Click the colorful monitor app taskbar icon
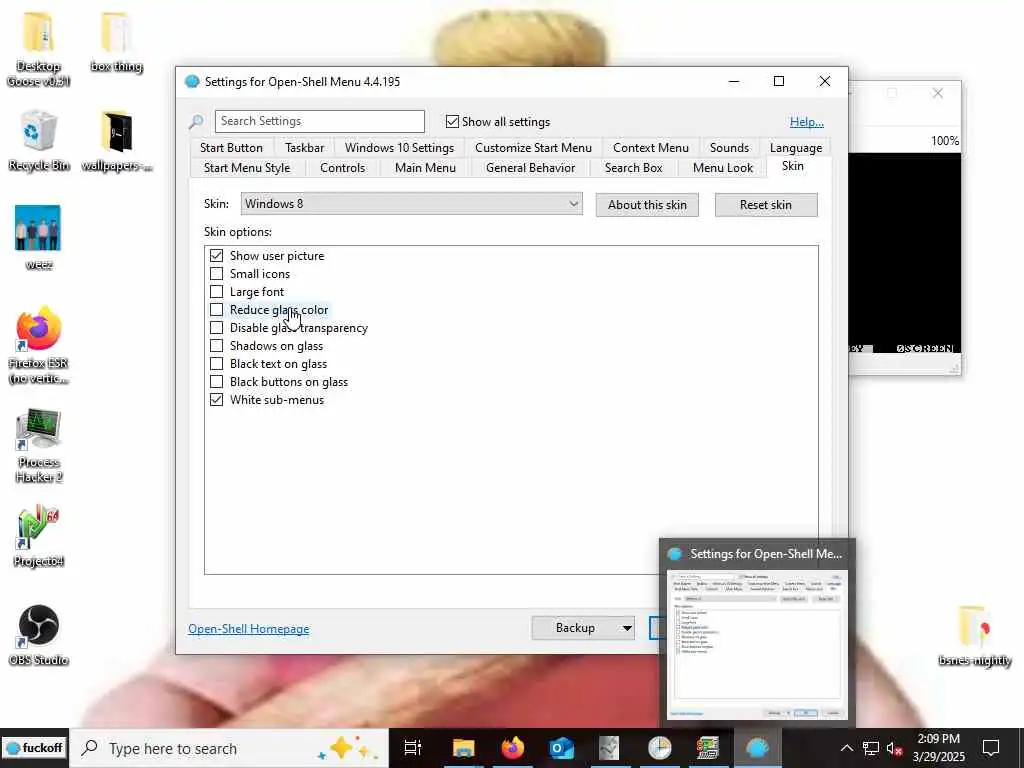Image resolution: width=1024 pixels, height=768 pixels. pyautogui.click(x=707, y=748)
